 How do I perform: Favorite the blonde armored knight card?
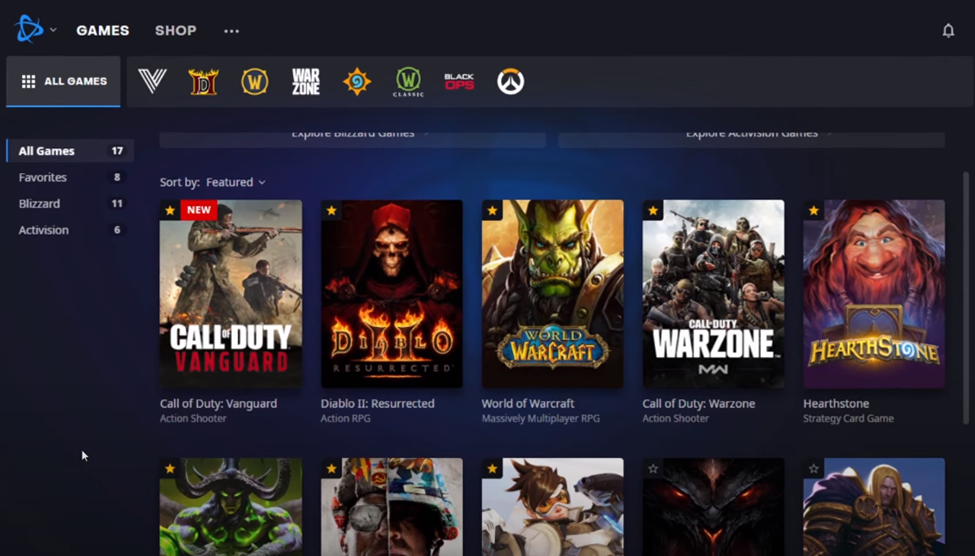(x=813, y=468)
